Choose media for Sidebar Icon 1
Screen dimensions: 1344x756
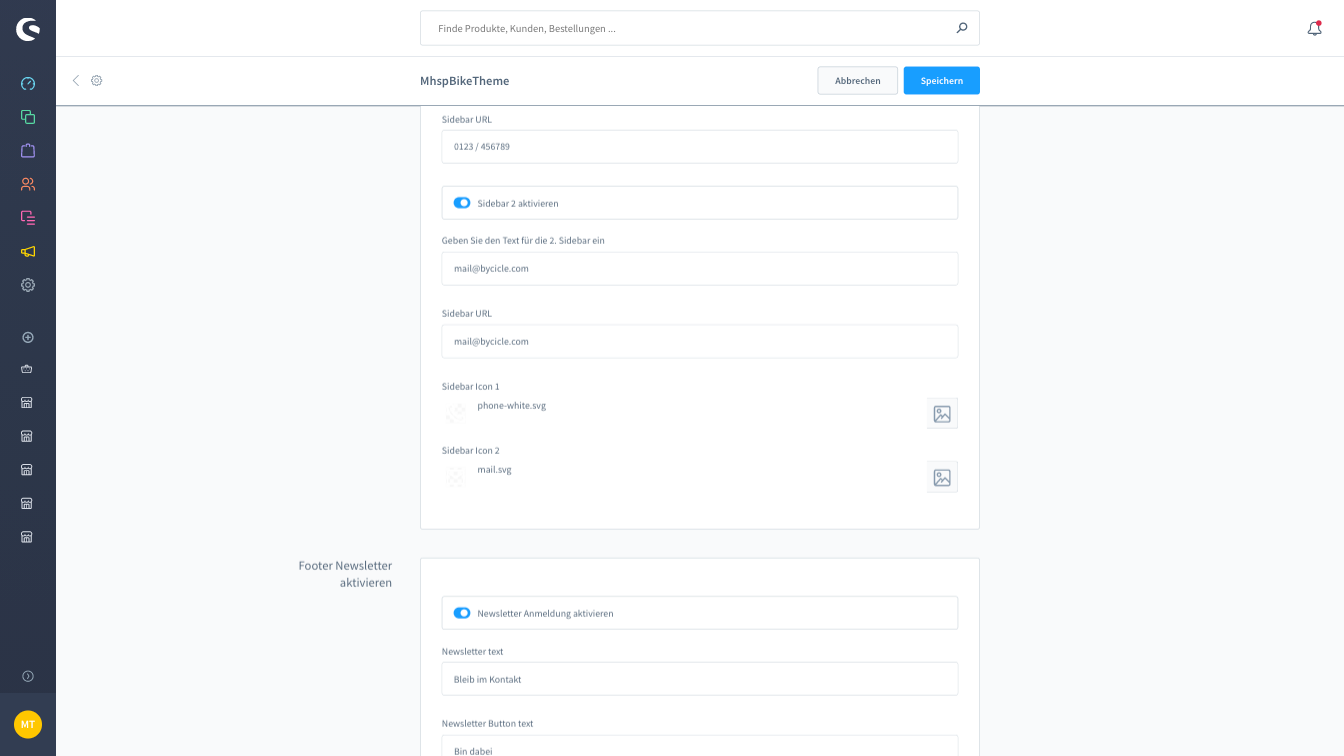[942, 413]
